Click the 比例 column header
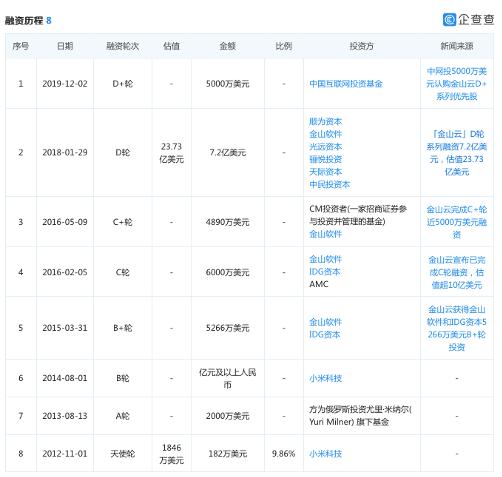The width and height of the screenshot is (502, 477). [x=284, y=46]
